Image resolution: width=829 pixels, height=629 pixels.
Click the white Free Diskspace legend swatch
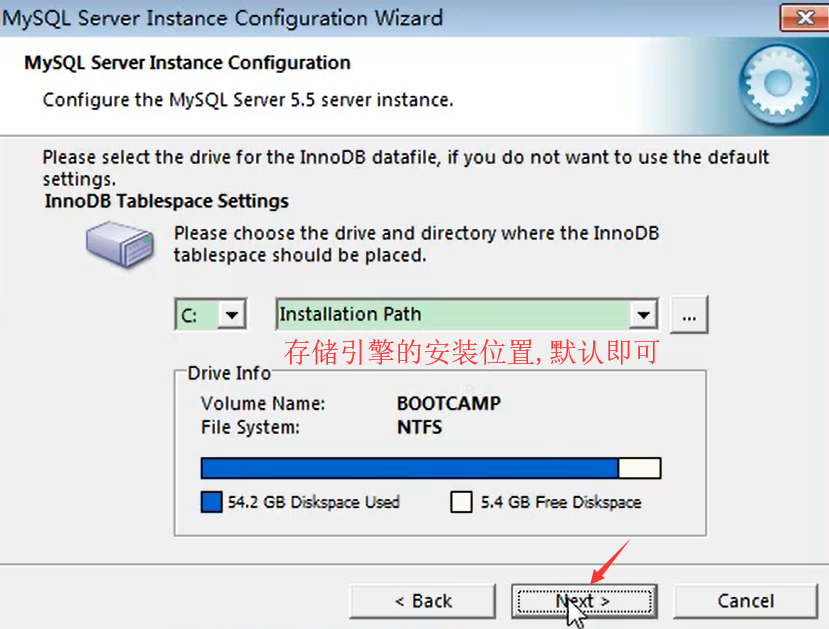pos(462,502)
